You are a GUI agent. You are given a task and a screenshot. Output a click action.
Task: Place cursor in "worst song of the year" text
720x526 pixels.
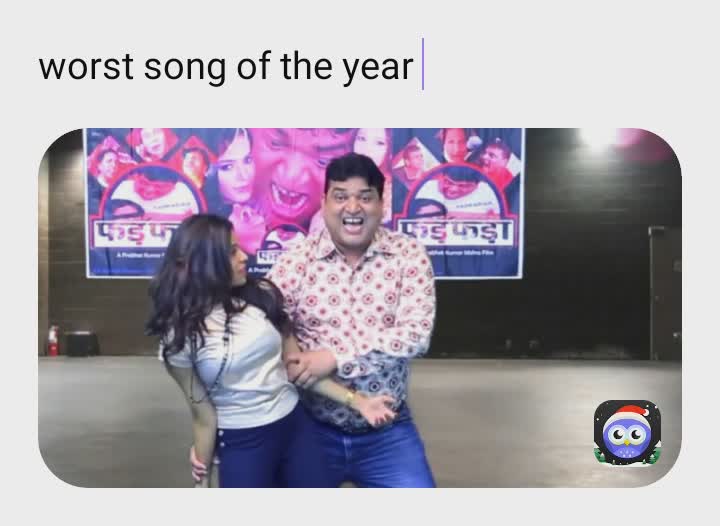point(226,67)
